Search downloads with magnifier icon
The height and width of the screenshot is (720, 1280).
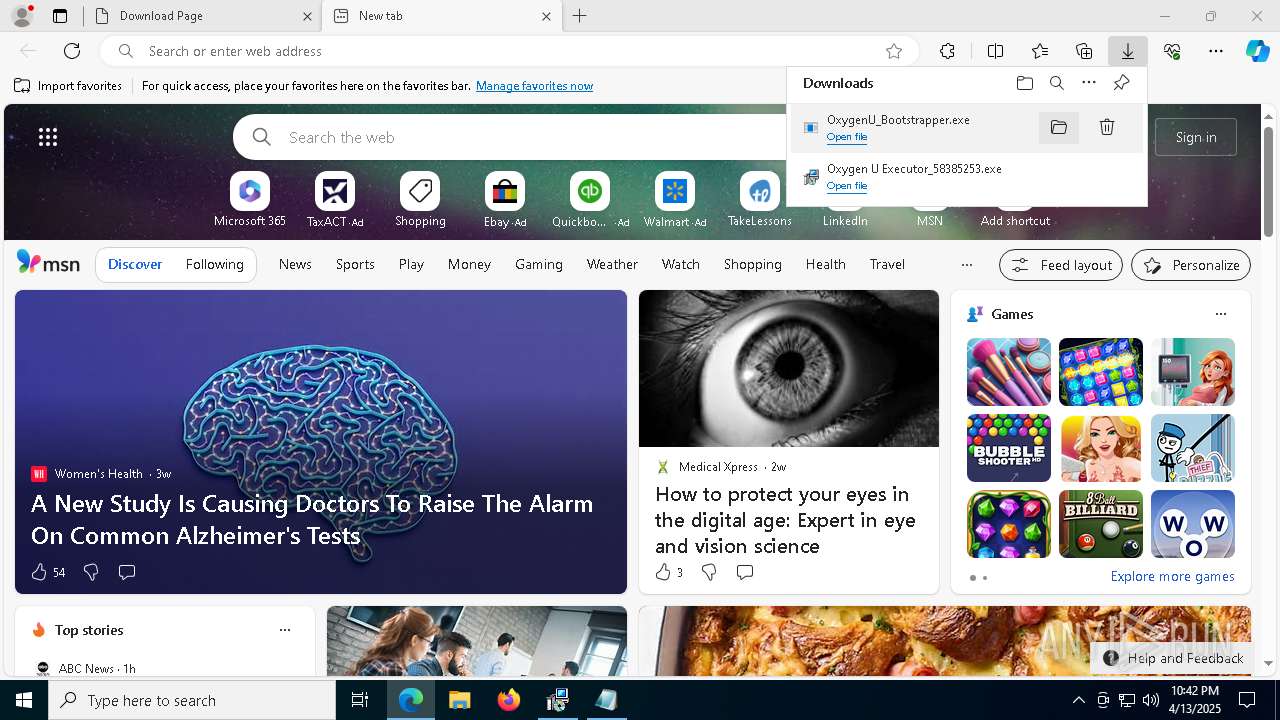[1057, 83]
